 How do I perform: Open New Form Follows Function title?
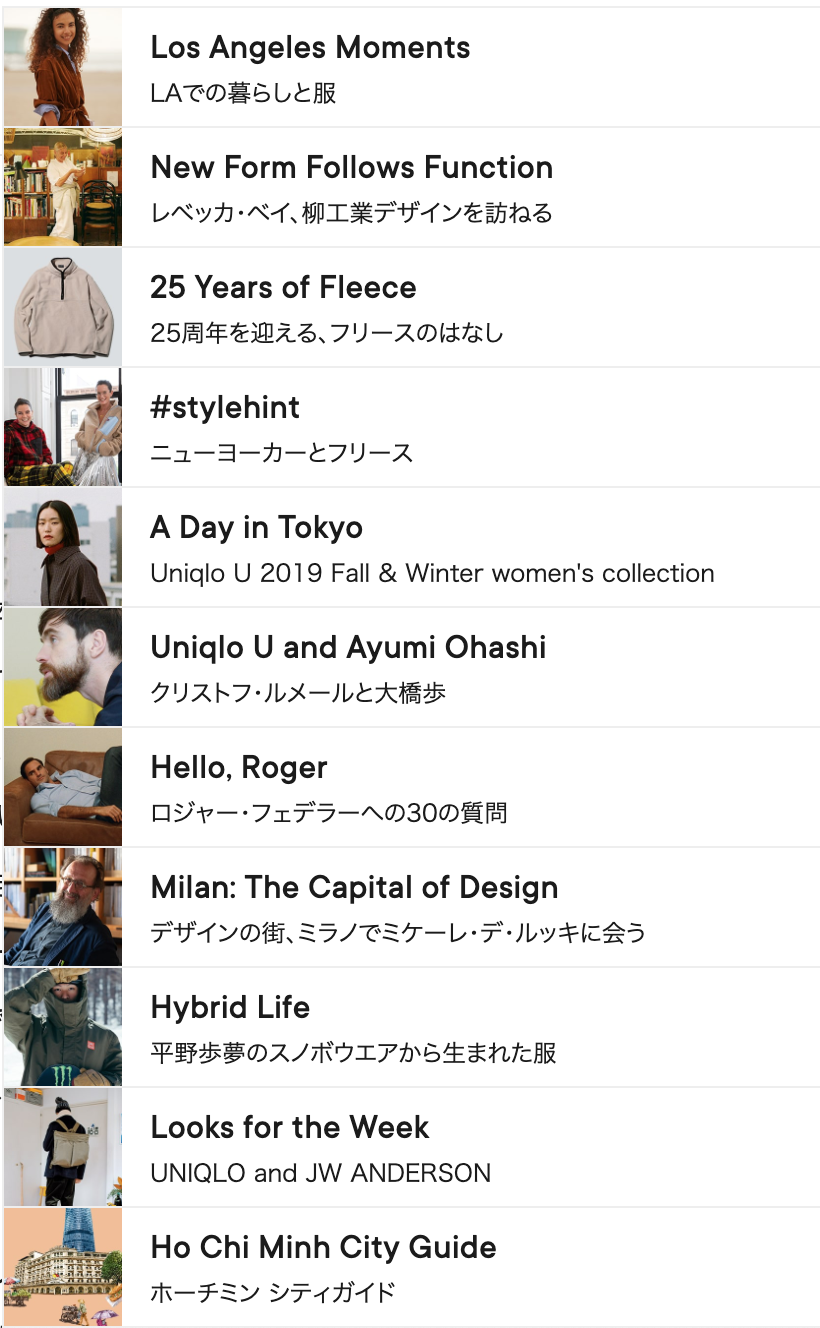point(351,168)
